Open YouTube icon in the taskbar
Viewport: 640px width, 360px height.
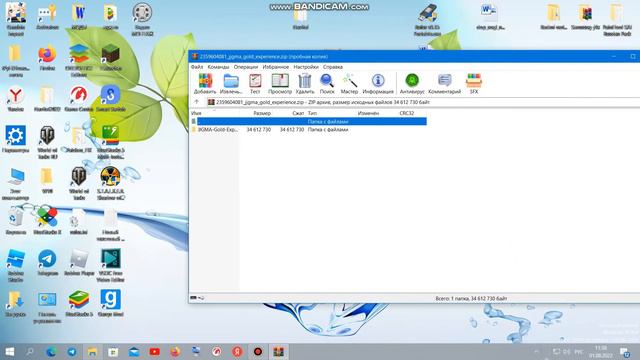click(154, 351)
